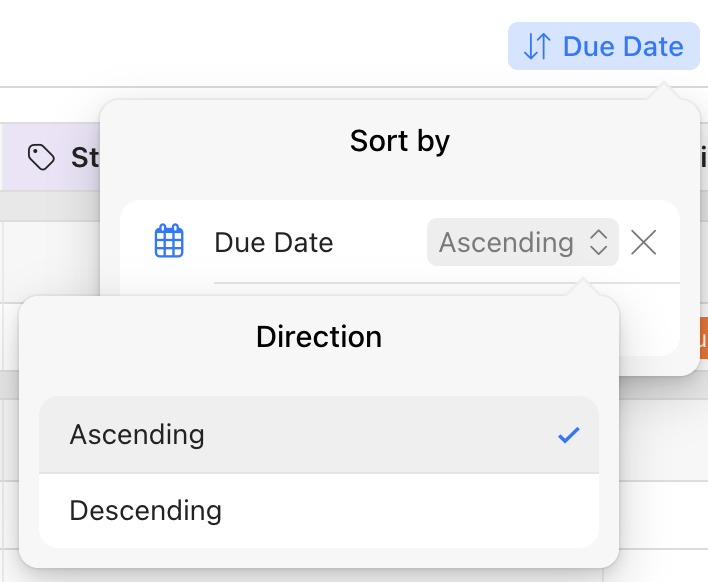Remove the Due Date sort with the X
Screen dimensions: 708x582
click(x=644, y=242)
